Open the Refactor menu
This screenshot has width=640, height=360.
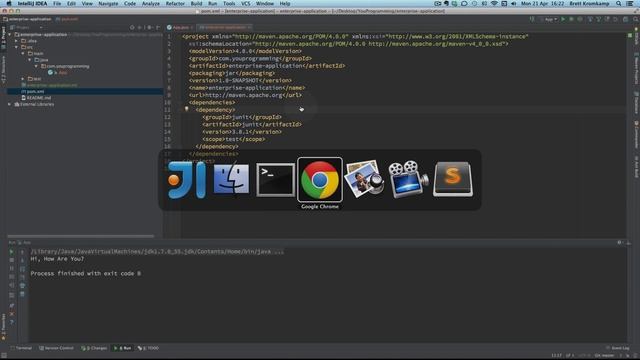pos(175,3)
